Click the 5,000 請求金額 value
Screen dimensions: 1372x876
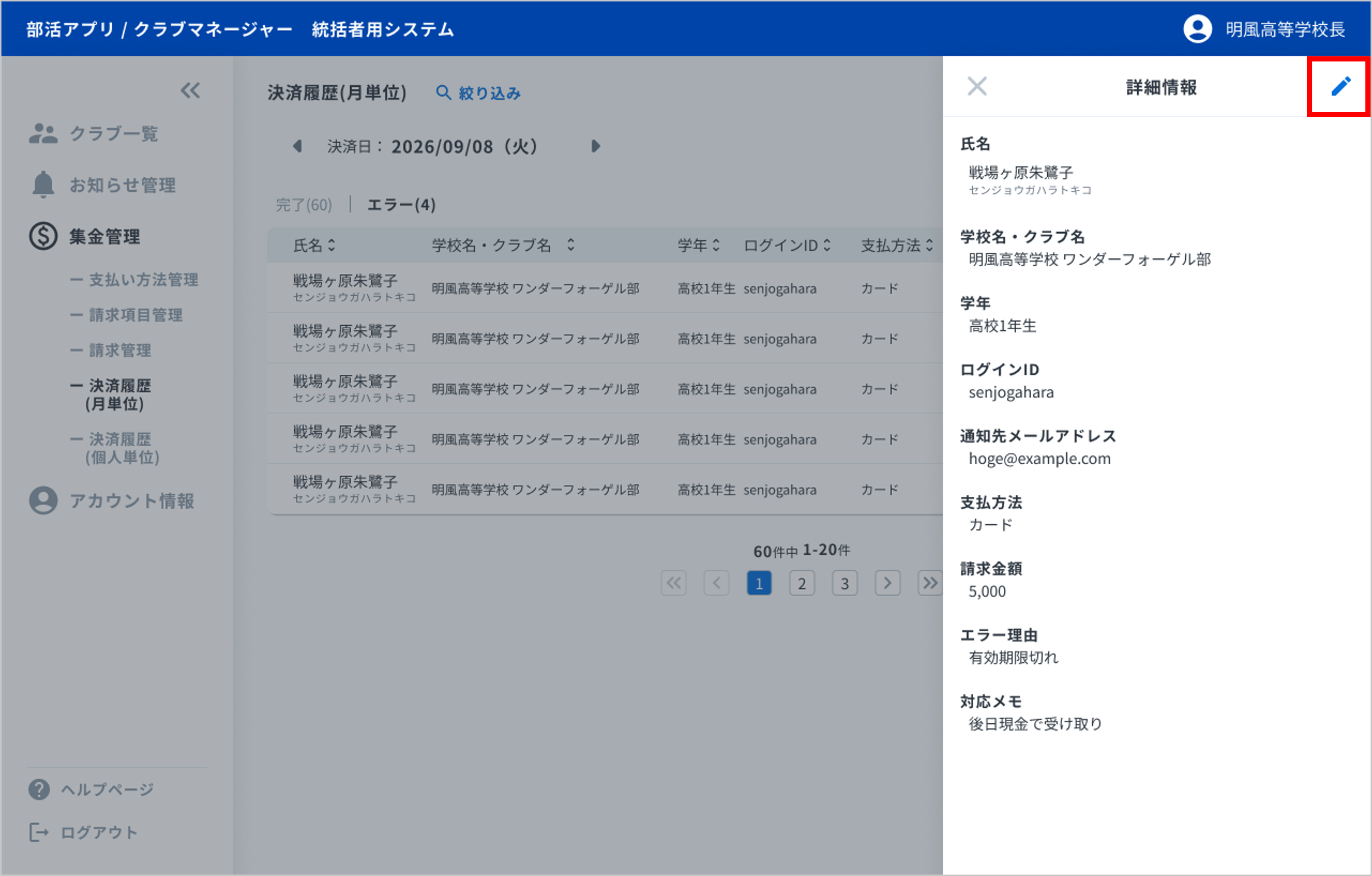pyautogui.click(x=987, y=591)
